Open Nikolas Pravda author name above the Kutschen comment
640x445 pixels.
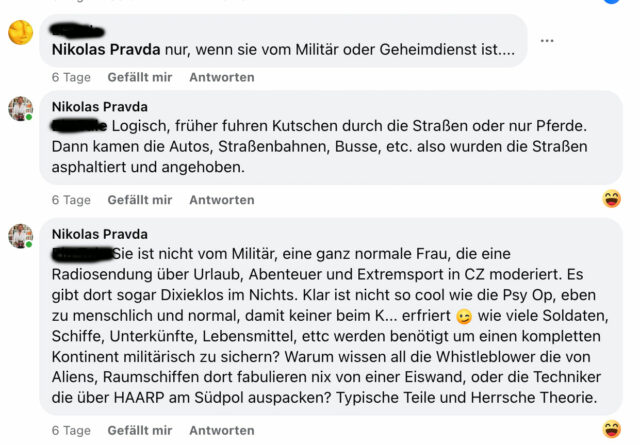click(x=100, y=107)
